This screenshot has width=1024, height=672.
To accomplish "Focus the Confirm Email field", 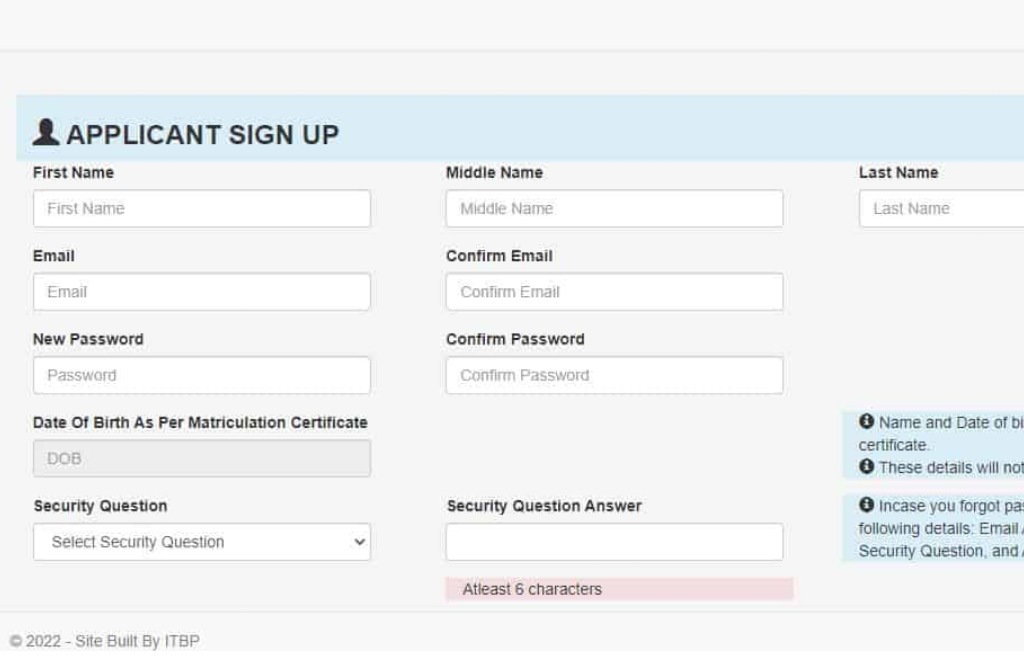I will pyautogui.click(x=614, y=292).
